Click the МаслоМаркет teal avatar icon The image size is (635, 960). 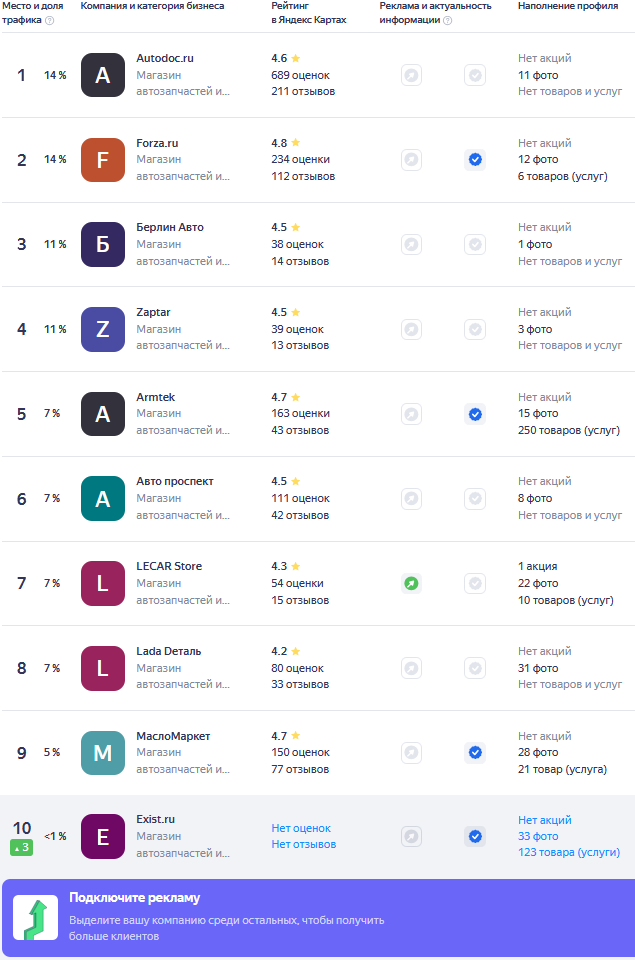[102, 753]
